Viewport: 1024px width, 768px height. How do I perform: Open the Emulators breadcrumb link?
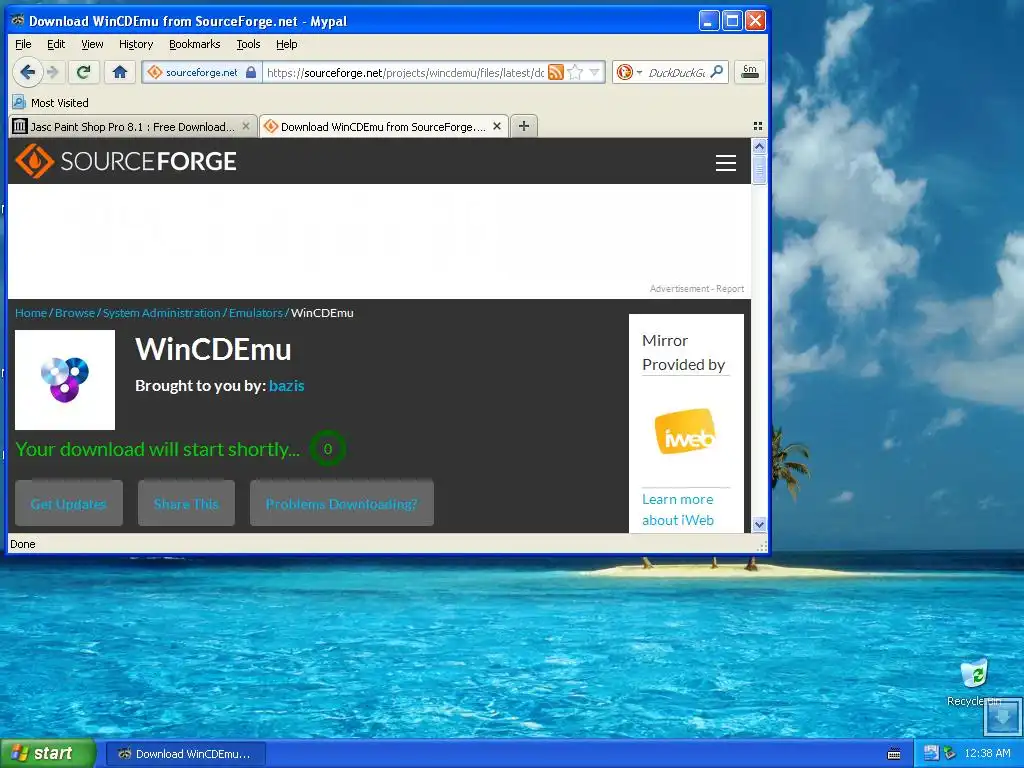tap(255, 313)
